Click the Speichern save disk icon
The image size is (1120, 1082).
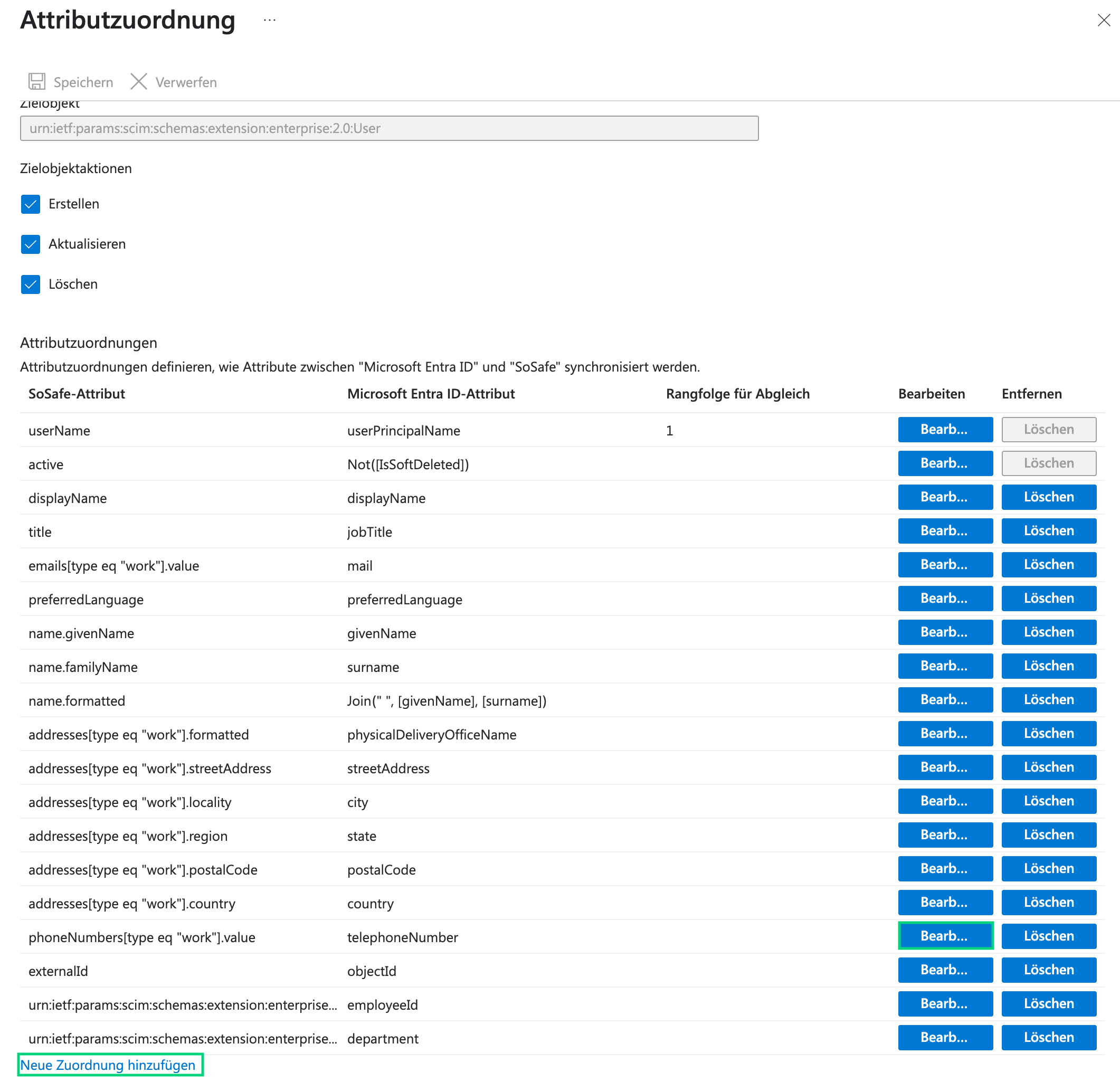[x=37, y=82]
